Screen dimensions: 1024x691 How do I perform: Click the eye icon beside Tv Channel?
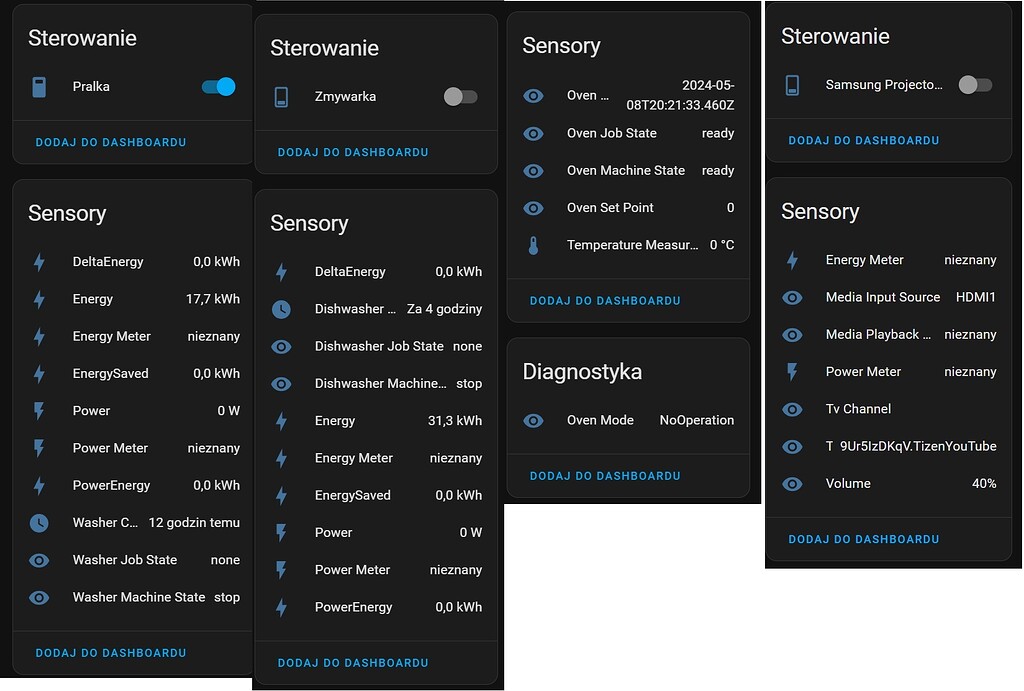[x=791, y=409]
